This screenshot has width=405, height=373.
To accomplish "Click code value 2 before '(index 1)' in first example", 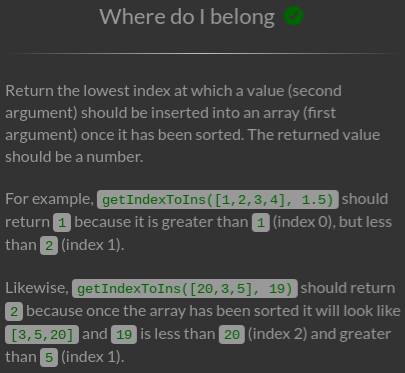I will click(49, 246).
